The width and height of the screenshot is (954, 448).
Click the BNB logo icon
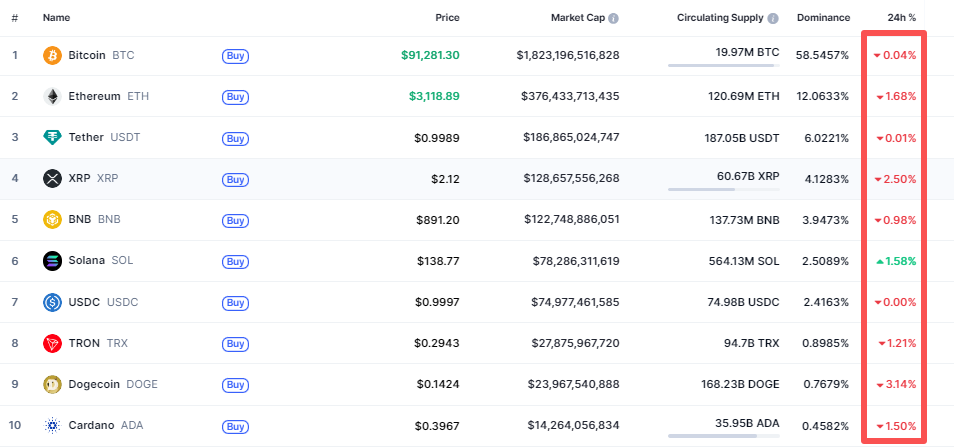pyautogui.click(x=52, y=219)
